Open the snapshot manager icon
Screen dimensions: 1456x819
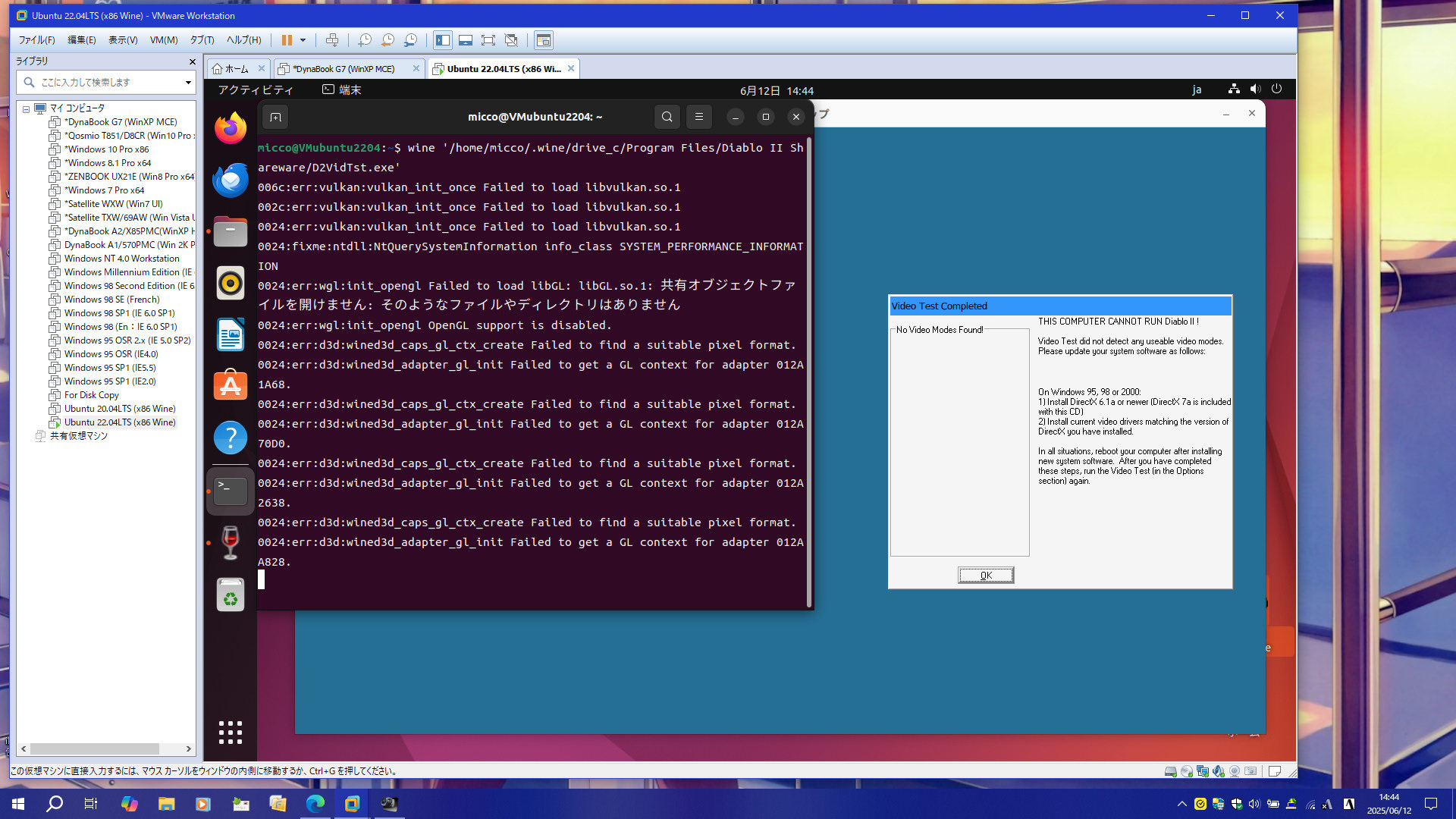(410, 40)
